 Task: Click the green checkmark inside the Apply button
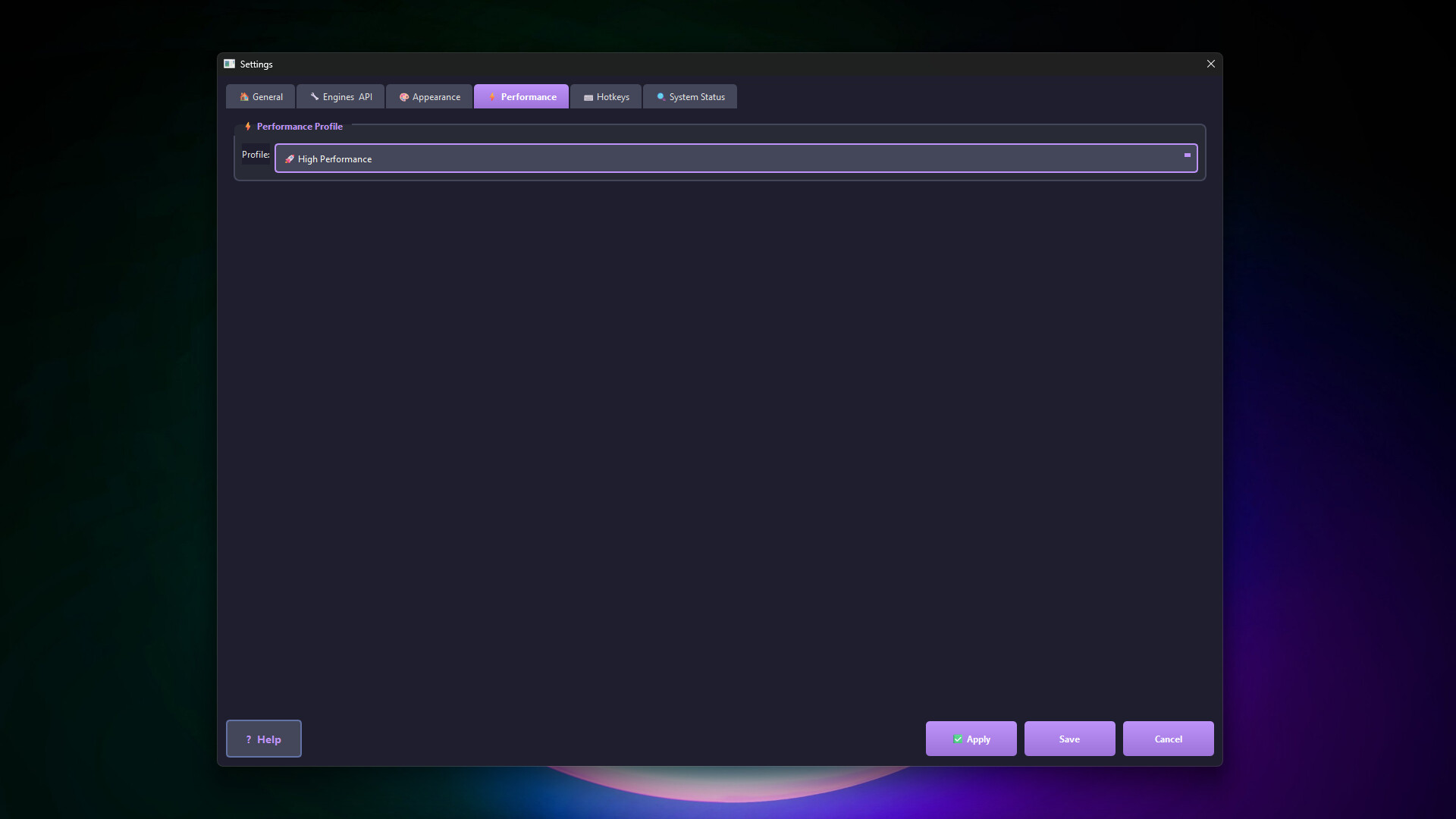957,738
